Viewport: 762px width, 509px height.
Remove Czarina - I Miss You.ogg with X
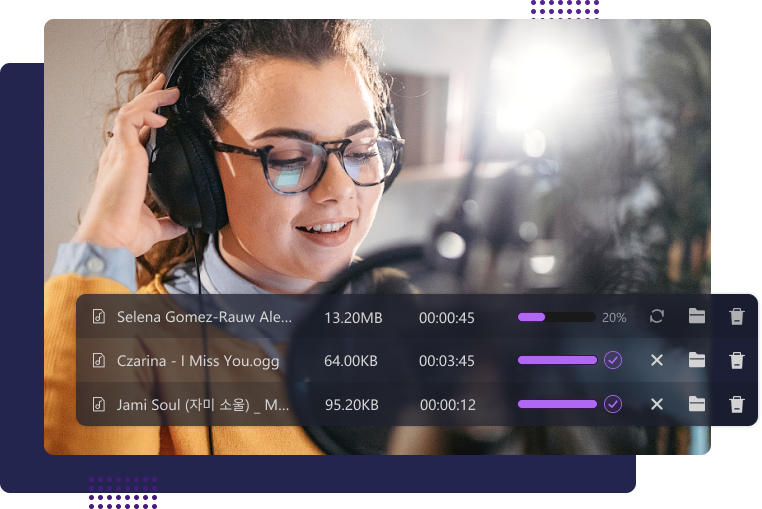coord(657,360)
